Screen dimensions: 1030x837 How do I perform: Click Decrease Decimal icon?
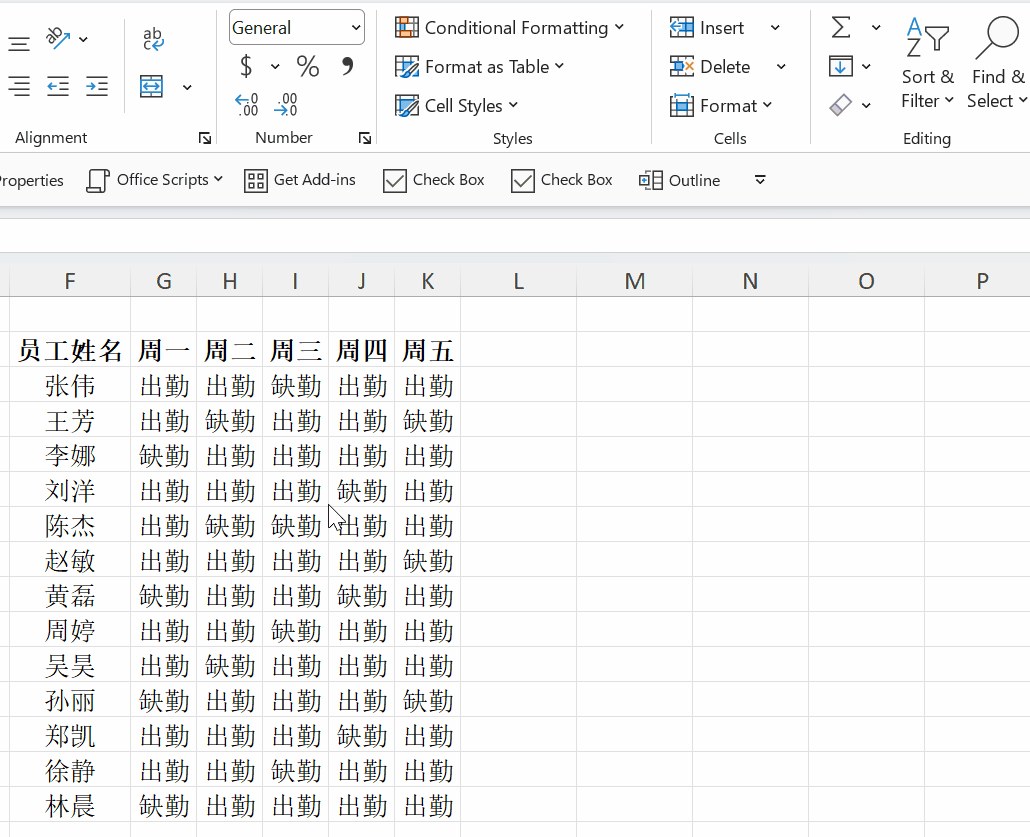tap(286, 104)
